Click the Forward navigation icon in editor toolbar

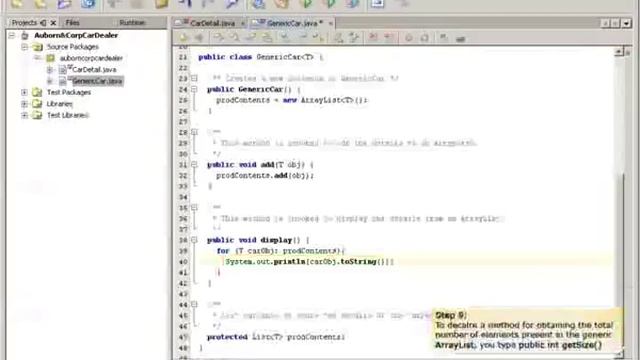click(x=199, y=38)
